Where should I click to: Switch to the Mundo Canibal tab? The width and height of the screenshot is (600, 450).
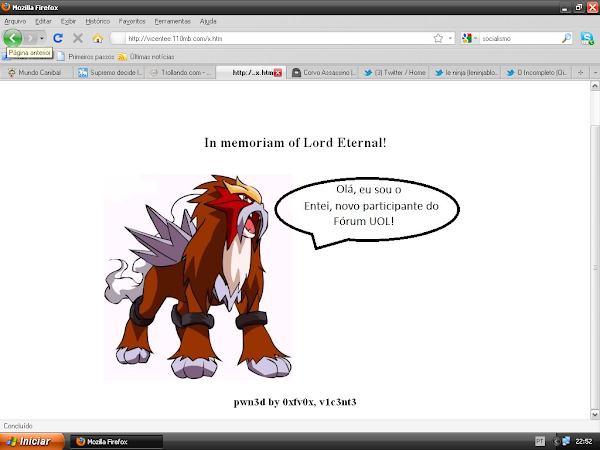click(37, 72)
